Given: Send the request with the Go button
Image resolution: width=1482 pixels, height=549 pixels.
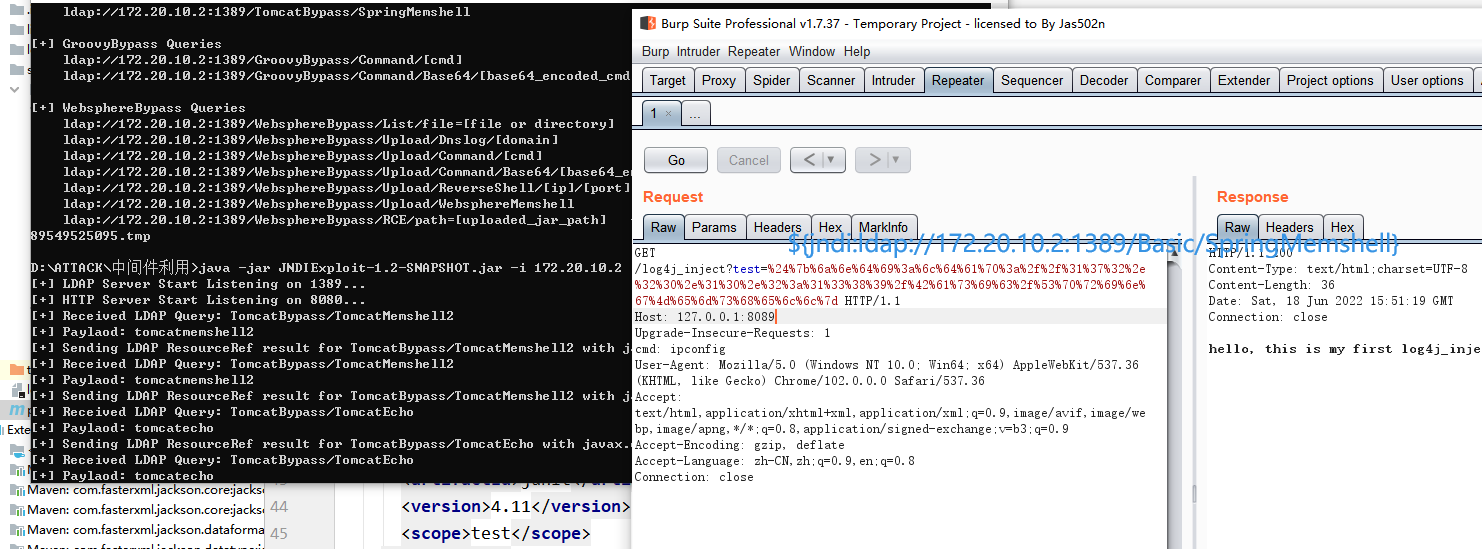Looking at the screenshot, I should coord(676,160).
